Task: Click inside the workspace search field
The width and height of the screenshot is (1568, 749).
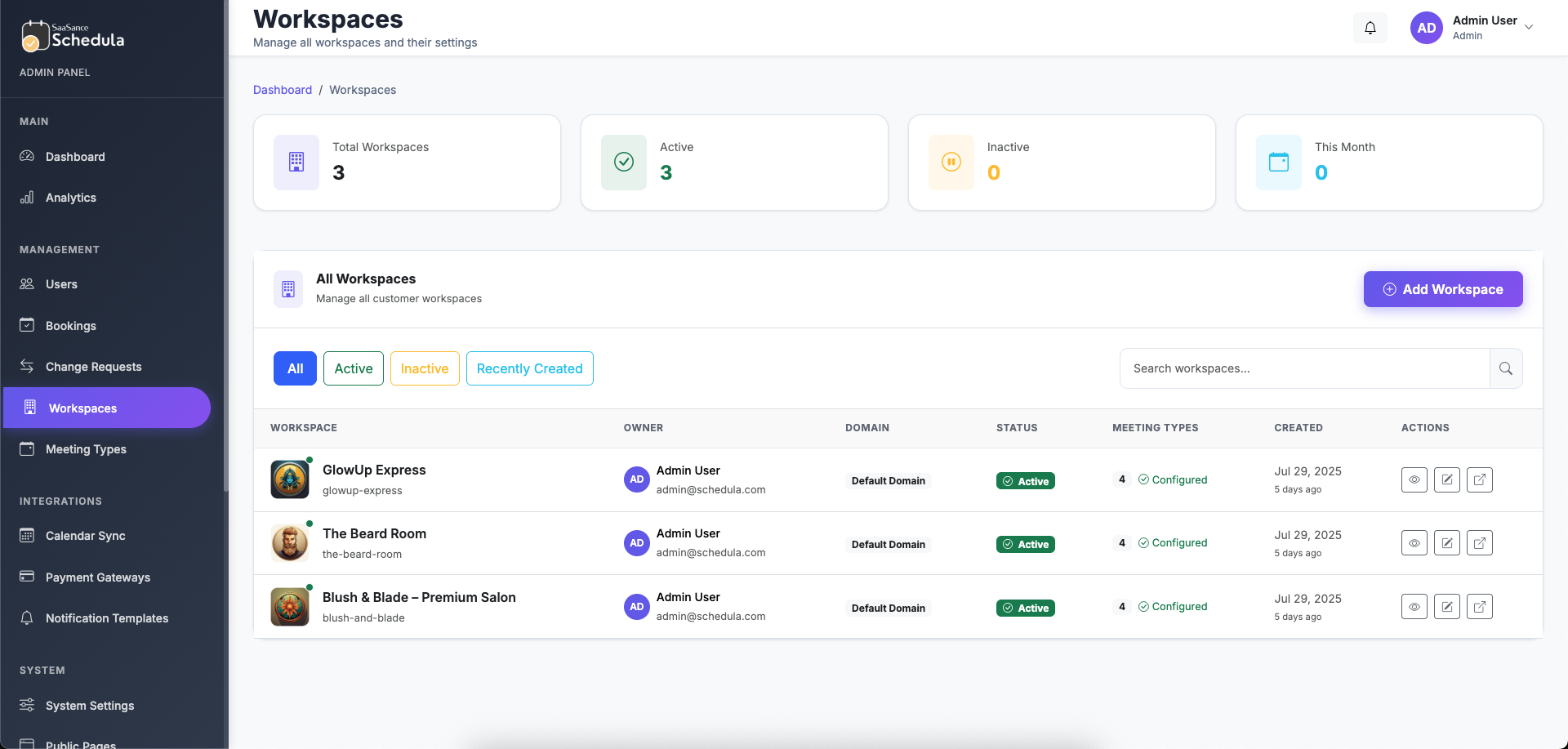Action: tap(1304, 368)
